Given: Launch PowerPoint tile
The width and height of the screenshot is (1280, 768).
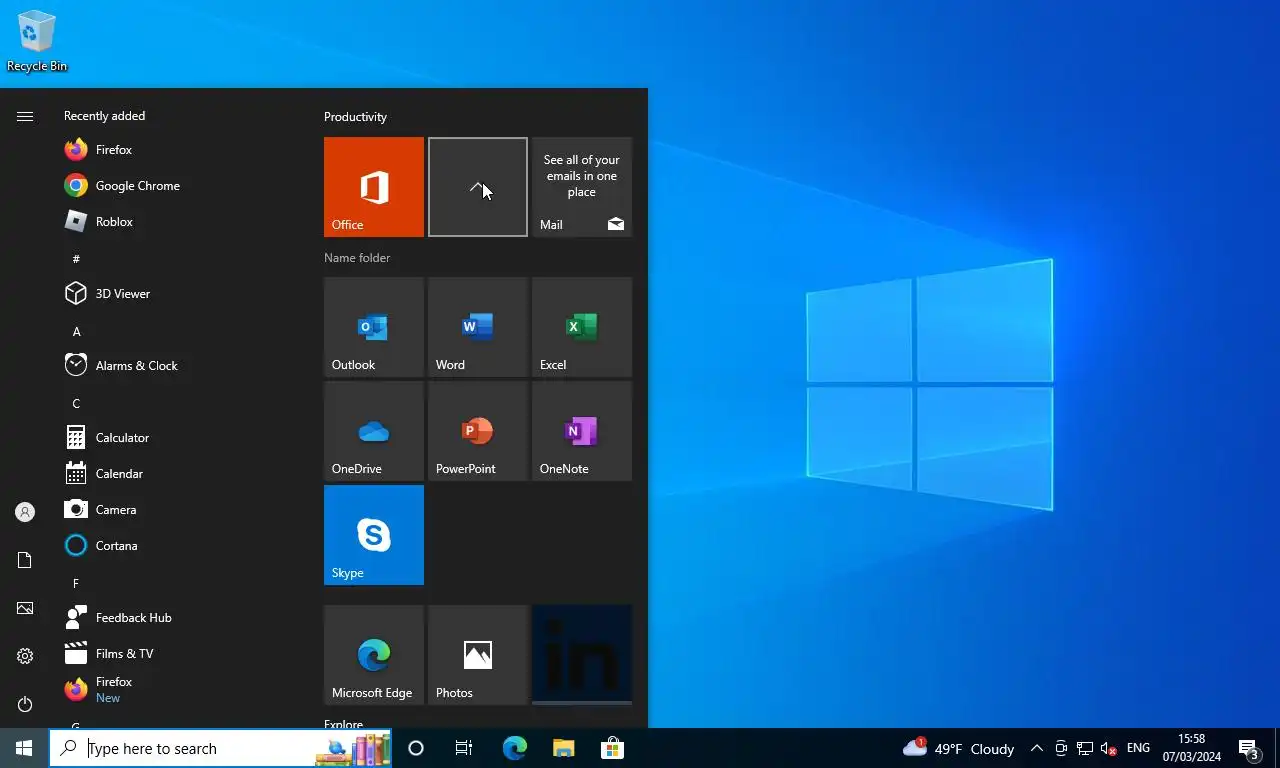Looking at the screenshot, I should coord(478,431).
